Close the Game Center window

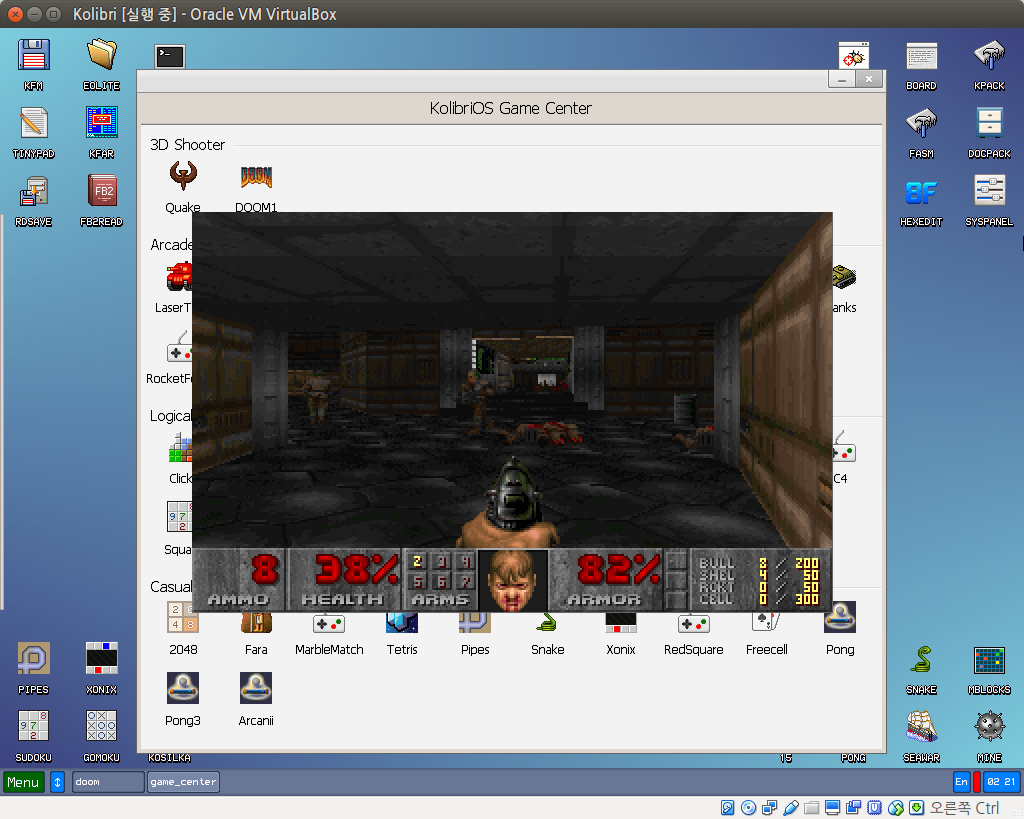pos(869,80)
